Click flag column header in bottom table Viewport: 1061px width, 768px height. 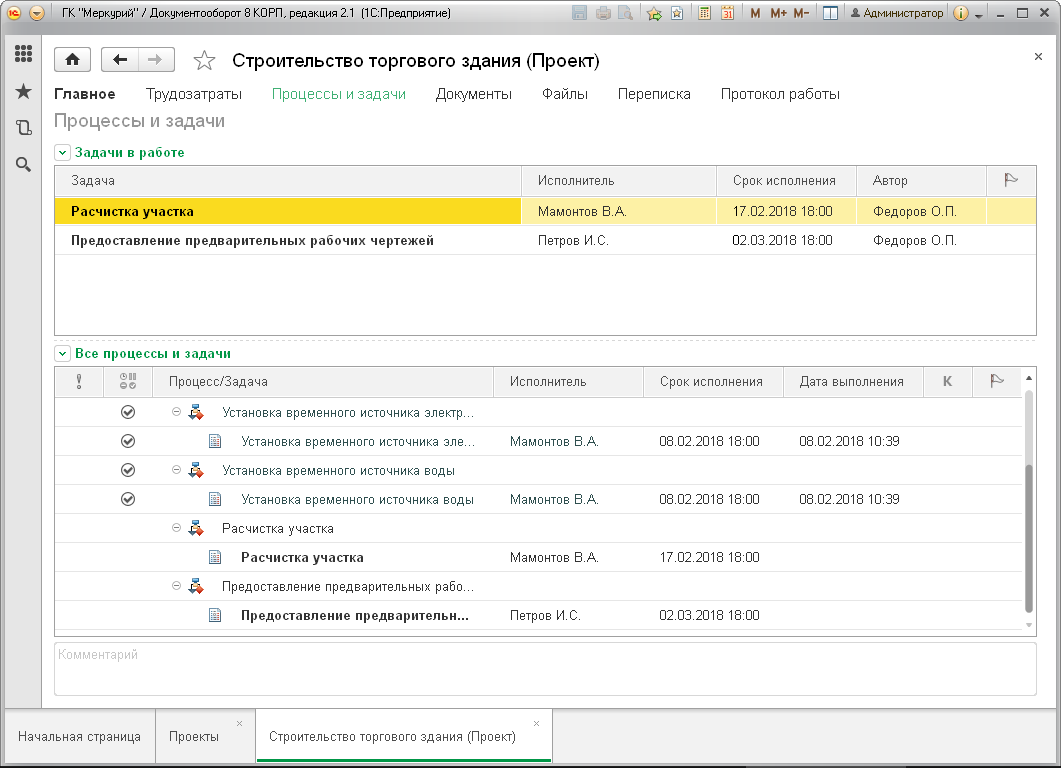(x=997, y=382)
